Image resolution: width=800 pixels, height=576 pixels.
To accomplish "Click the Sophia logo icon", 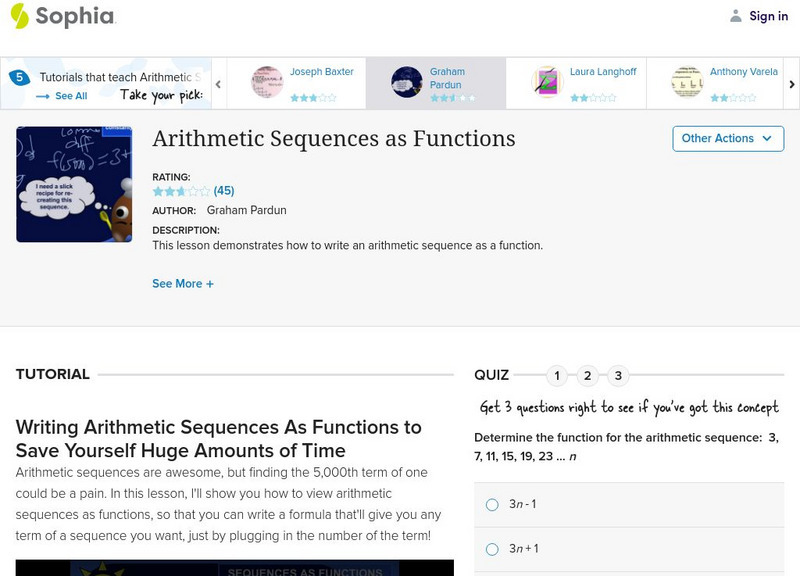I will point(19,16).
